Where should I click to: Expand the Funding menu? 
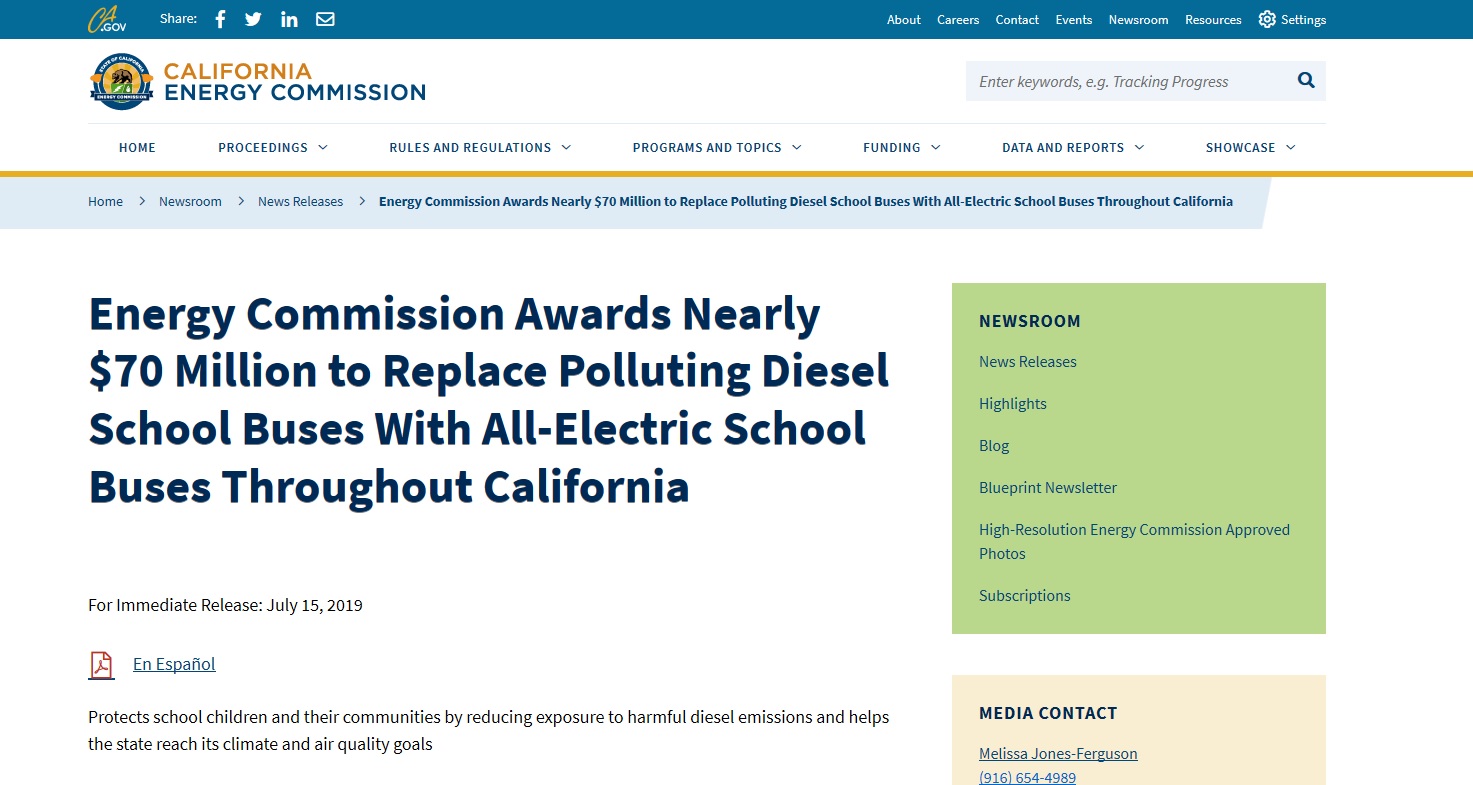point(902,147)
